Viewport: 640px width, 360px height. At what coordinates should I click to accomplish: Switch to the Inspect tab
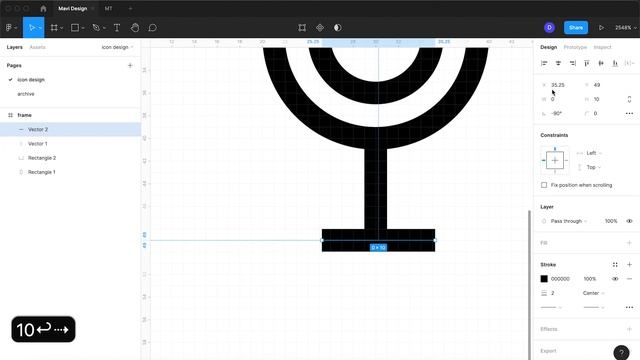(x=602, y=47)
